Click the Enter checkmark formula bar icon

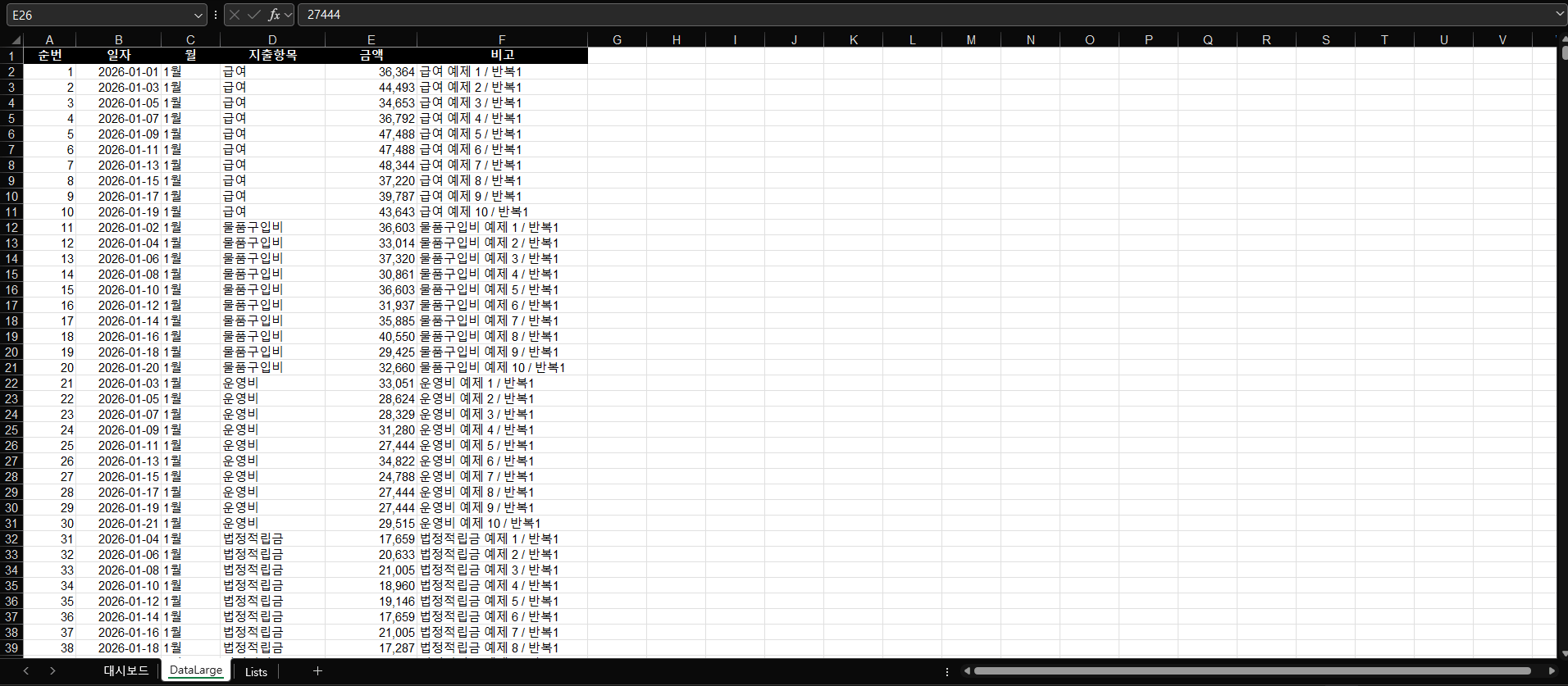click(x=254, y=15)
